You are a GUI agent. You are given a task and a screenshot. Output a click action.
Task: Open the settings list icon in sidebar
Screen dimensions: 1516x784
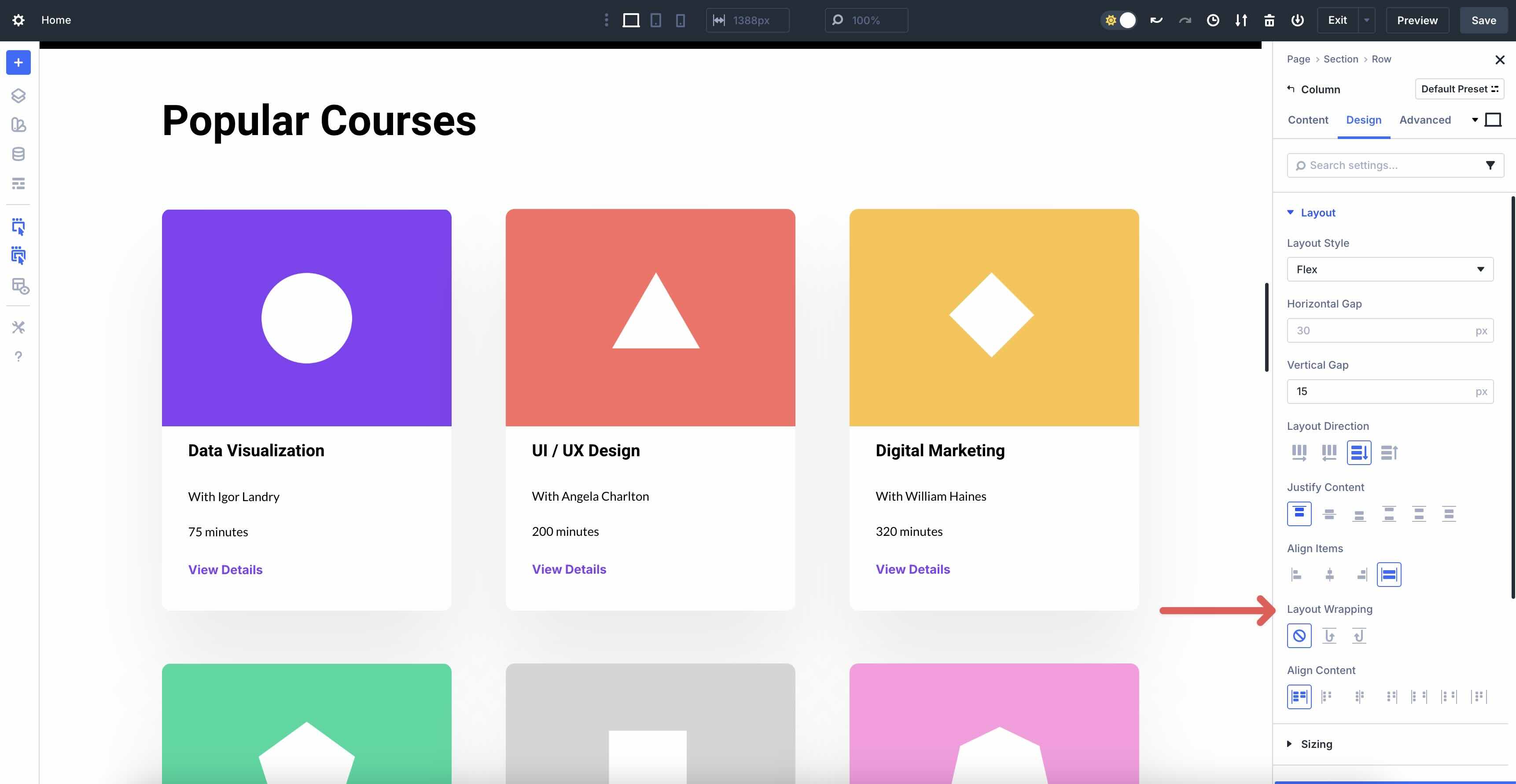[18, 183]
